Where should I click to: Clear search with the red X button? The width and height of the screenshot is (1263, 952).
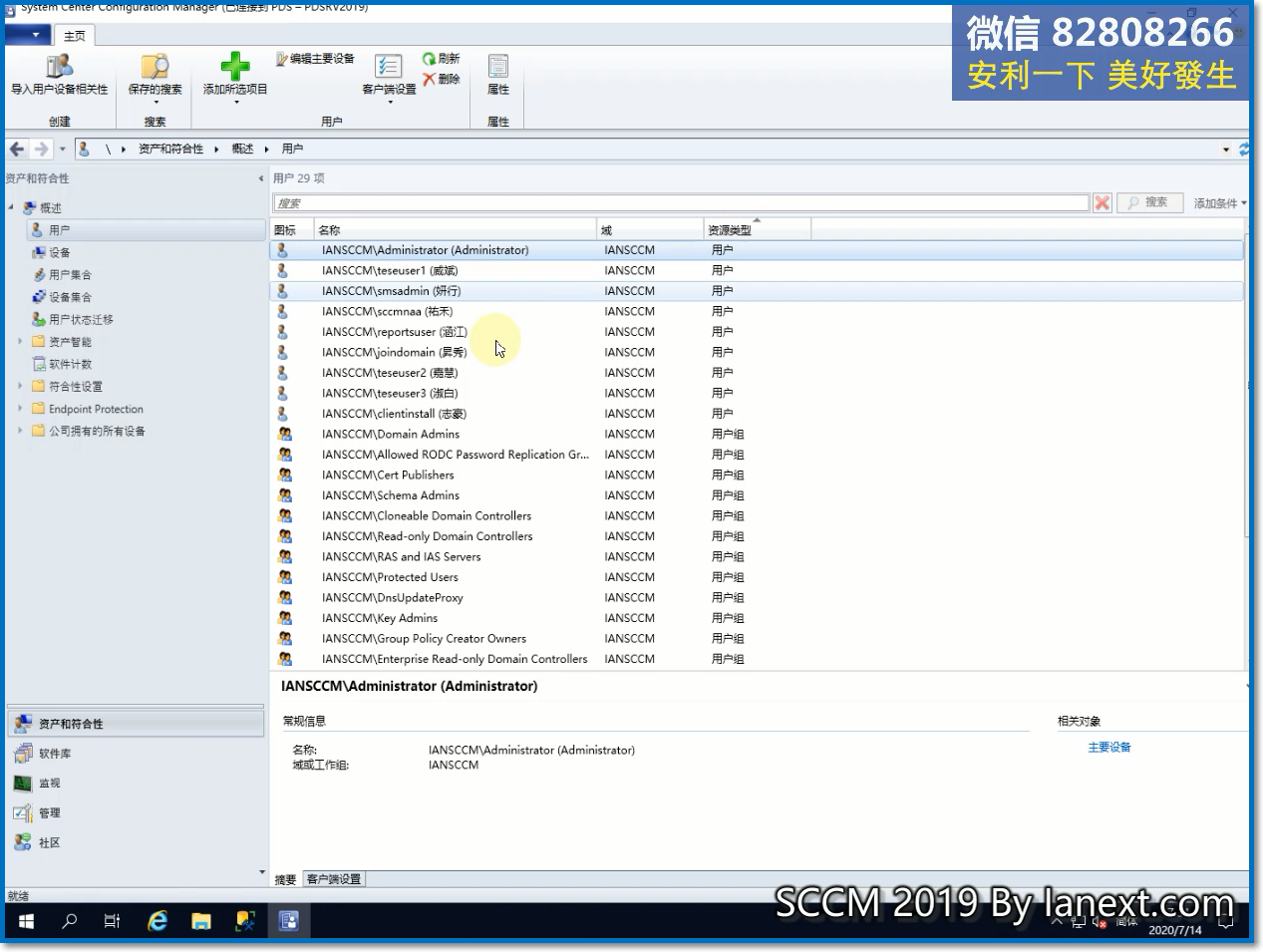1102,203
